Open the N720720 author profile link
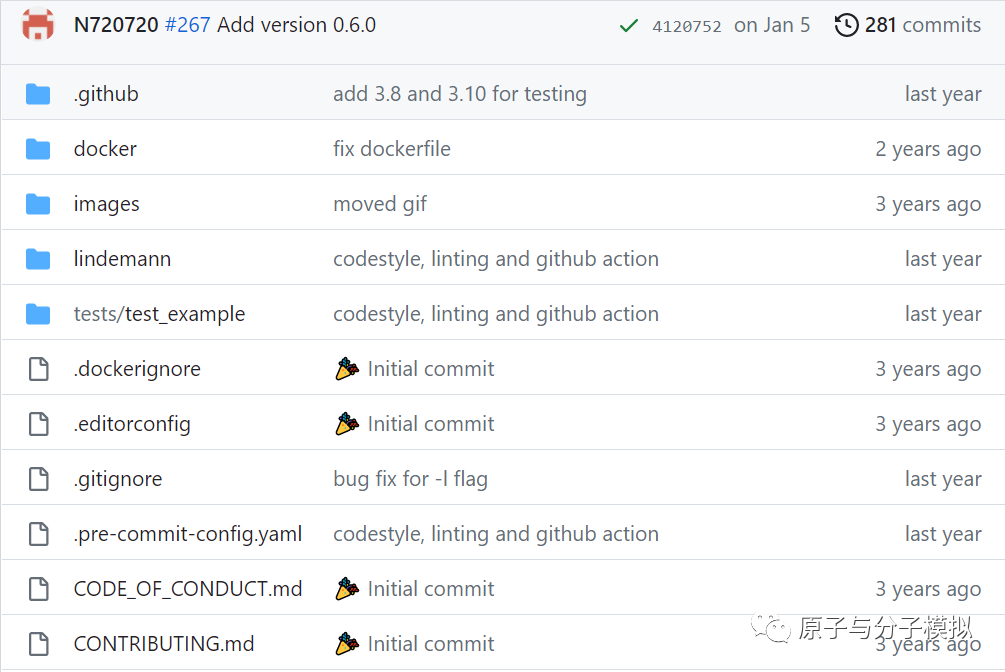1005x672 pixels. pos(116,25)
